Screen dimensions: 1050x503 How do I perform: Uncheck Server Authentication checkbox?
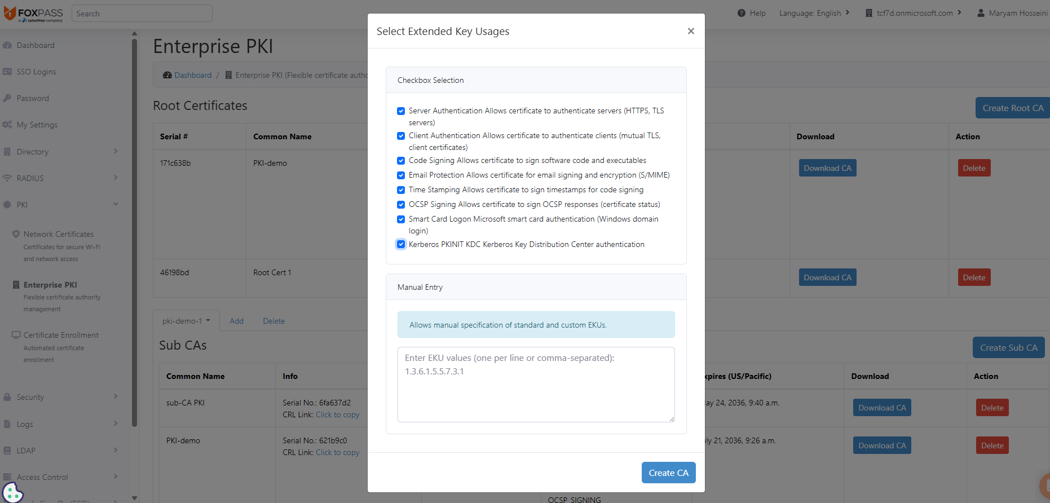401,111
